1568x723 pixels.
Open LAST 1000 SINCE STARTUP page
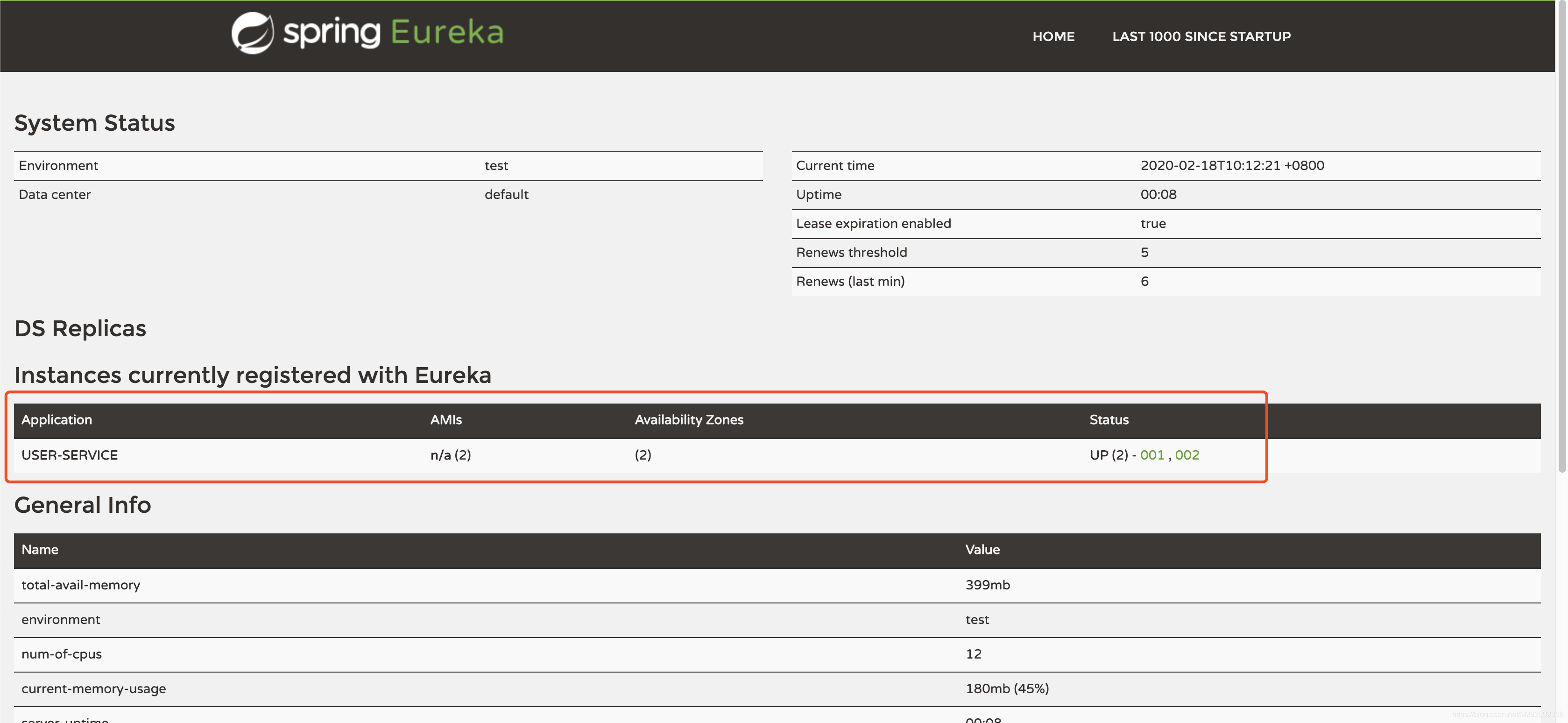1201,36
